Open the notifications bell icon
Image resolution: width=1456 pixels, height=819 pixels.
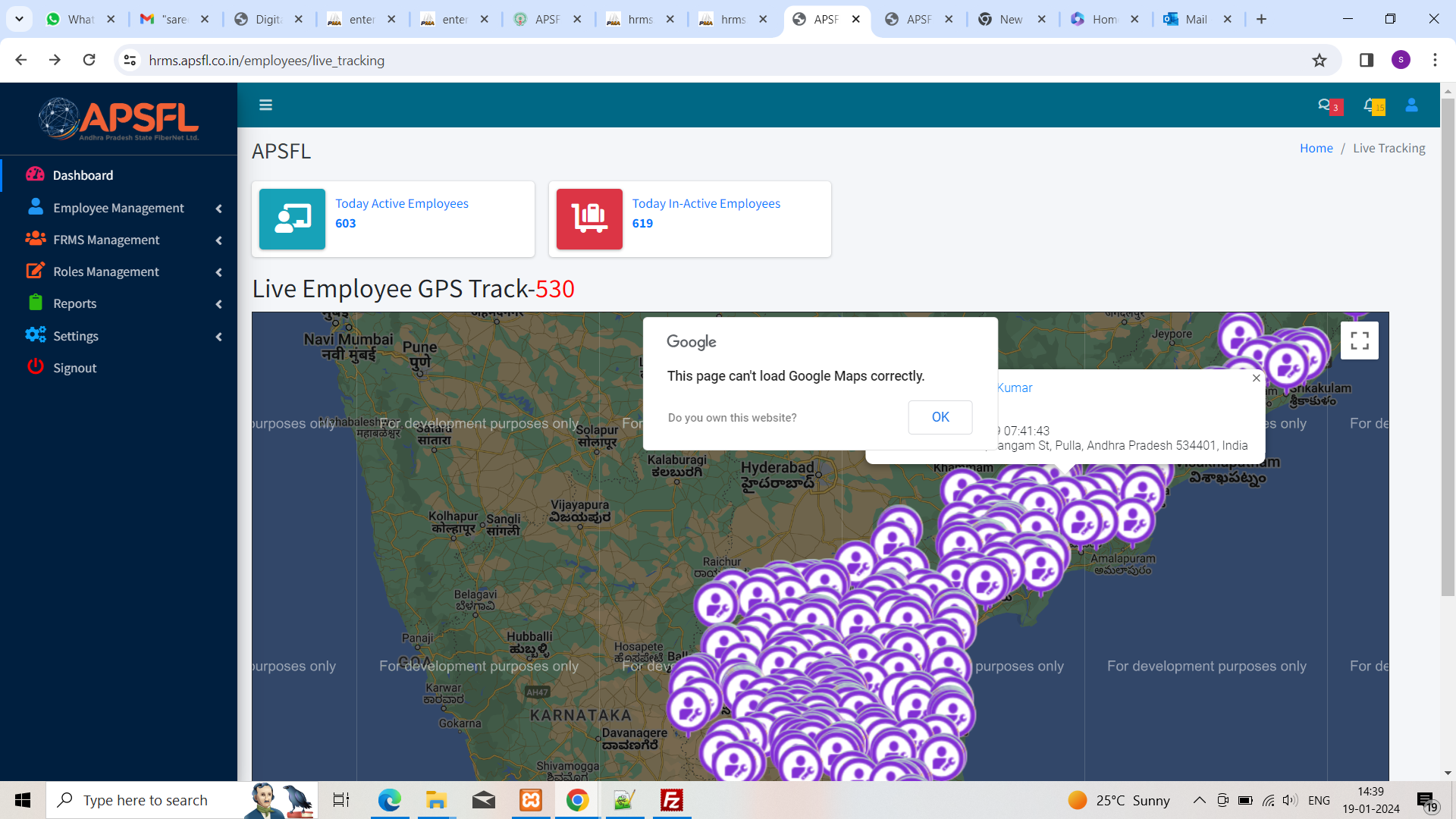pyautogui.click(x=1373, y=106)
